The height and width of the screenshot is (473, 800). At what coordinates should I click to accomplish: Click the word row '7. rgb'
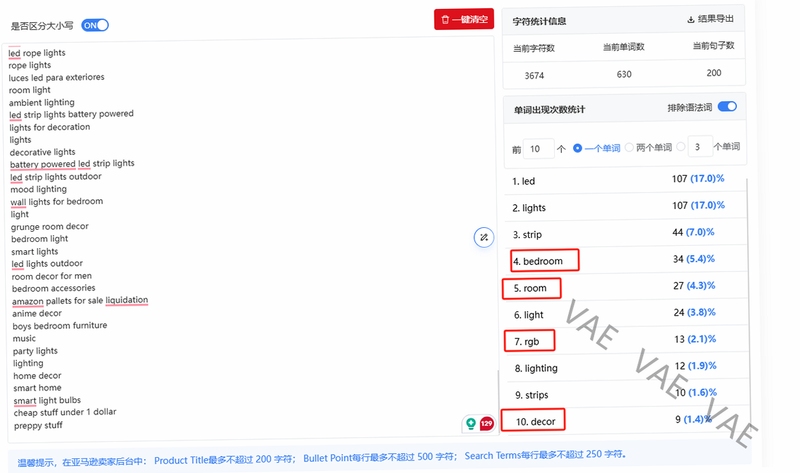tap(626, 340)
